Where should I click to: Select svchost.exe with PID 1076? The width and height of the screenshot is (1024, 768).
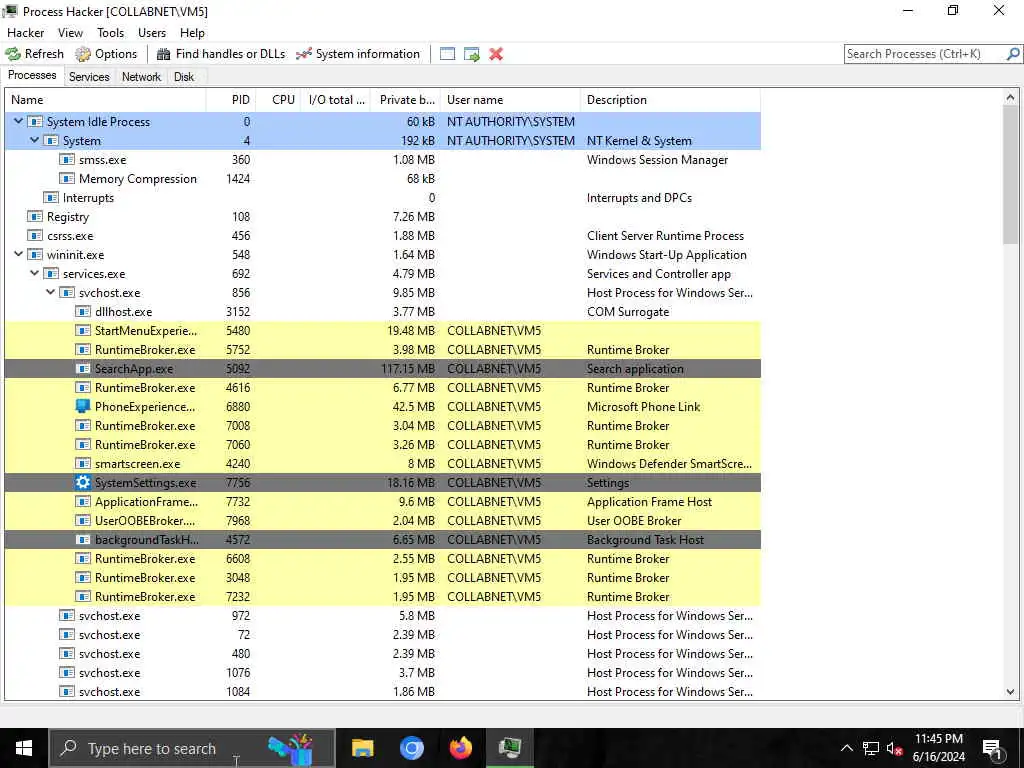[383, 673]
